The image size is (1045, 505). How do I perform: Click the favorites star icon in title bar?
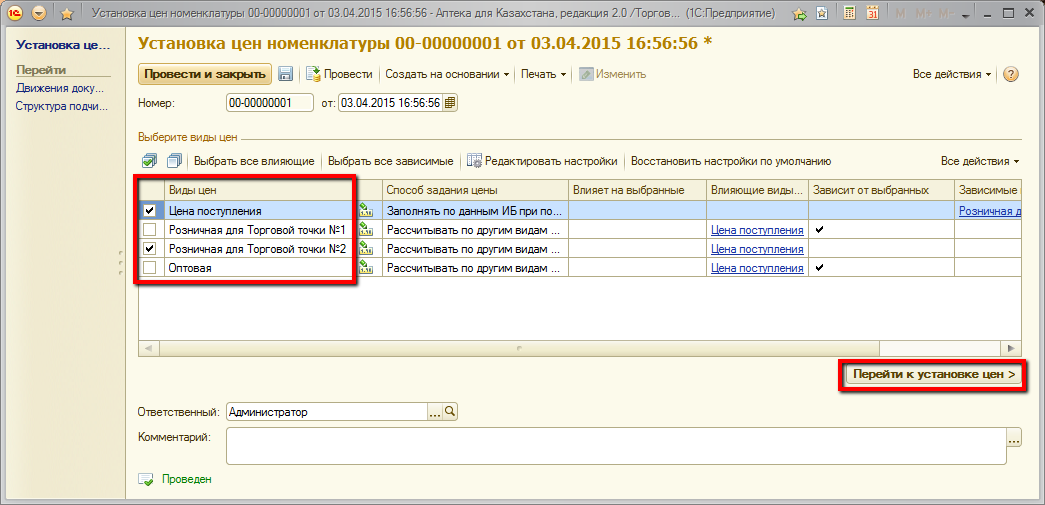pyautogui.click(x=67, y=14)
